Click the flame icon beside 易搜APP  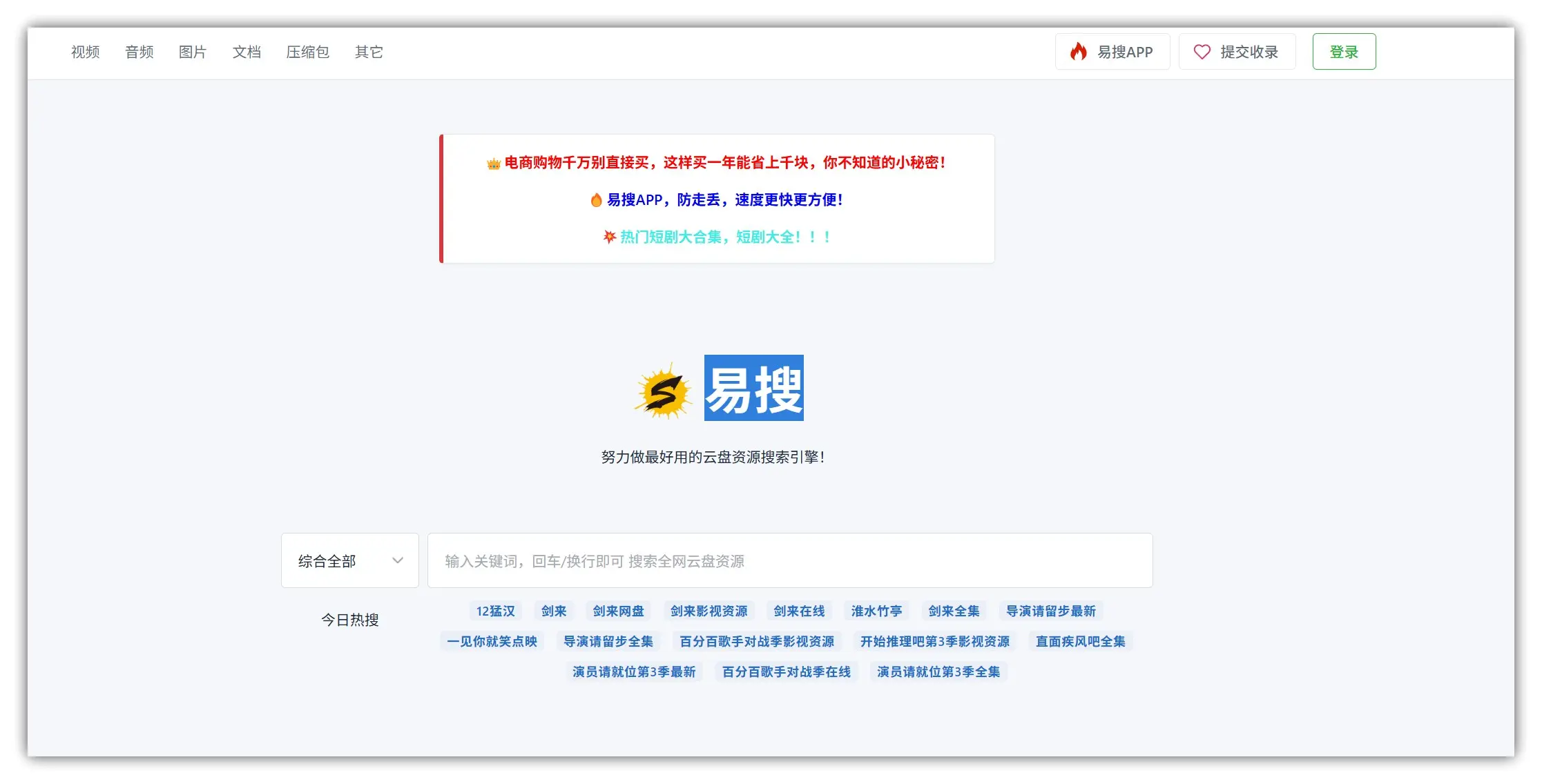(1078, 52)
